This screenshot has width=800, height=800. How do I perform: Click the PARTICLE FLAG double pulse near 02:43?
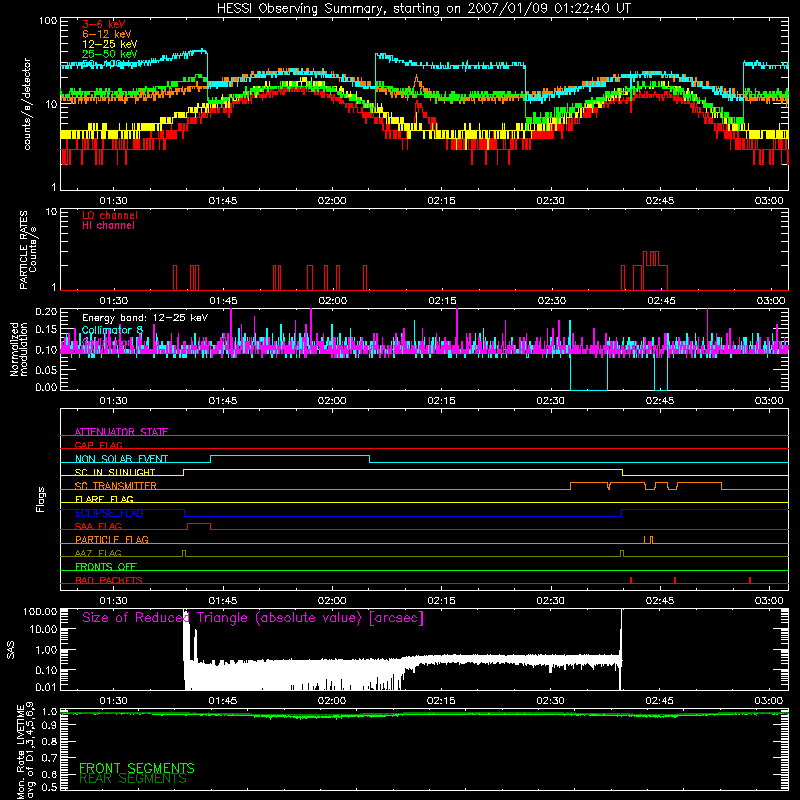(x=648, y=539)
